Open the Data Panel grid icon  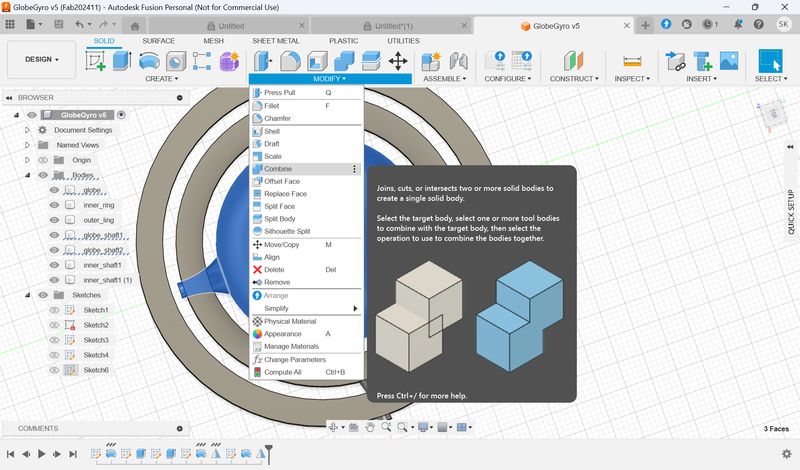(x=10, y=24)
